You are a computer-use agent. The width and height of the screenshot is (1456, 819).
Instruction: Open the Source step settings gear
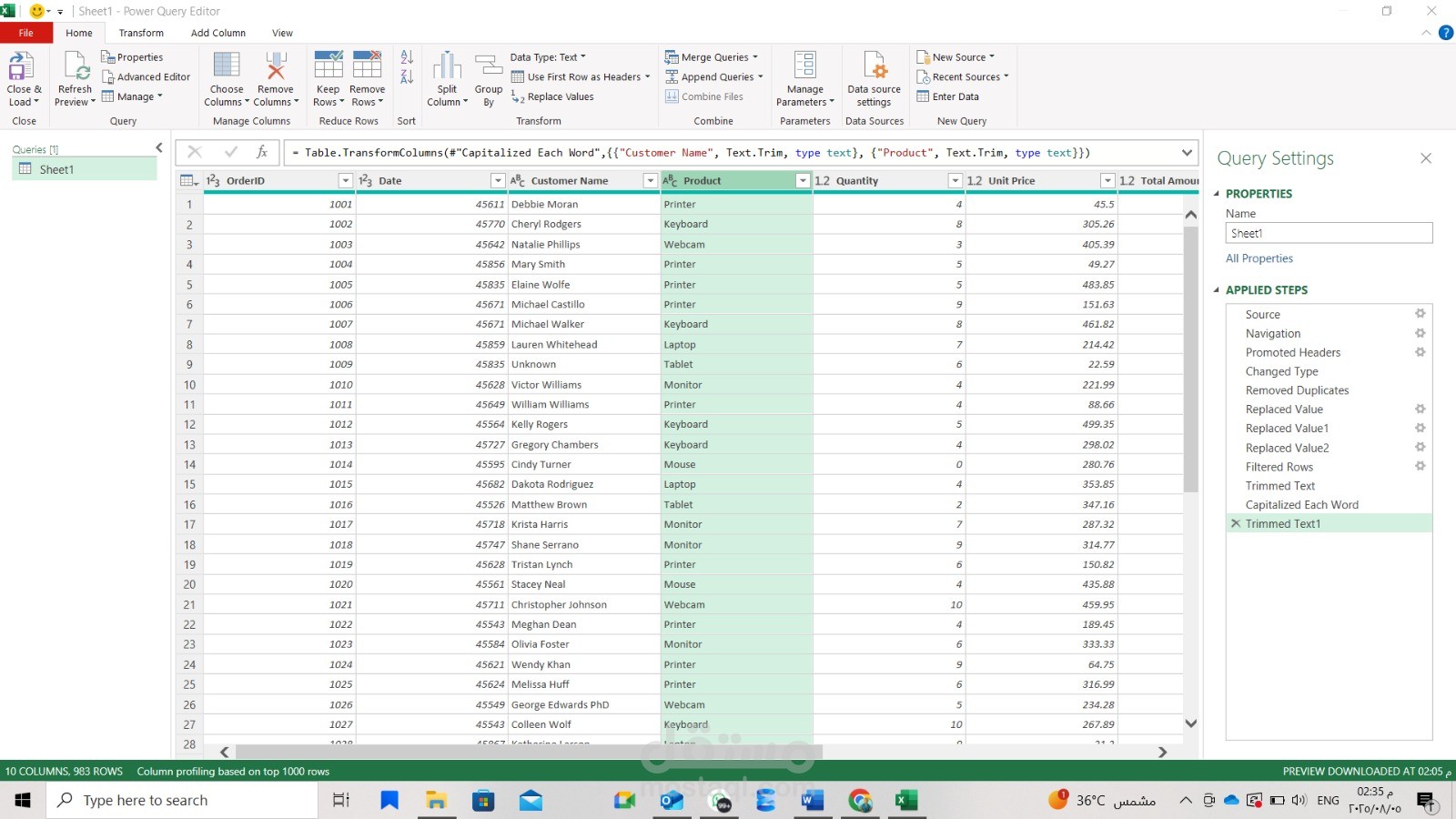(1420, 314)
